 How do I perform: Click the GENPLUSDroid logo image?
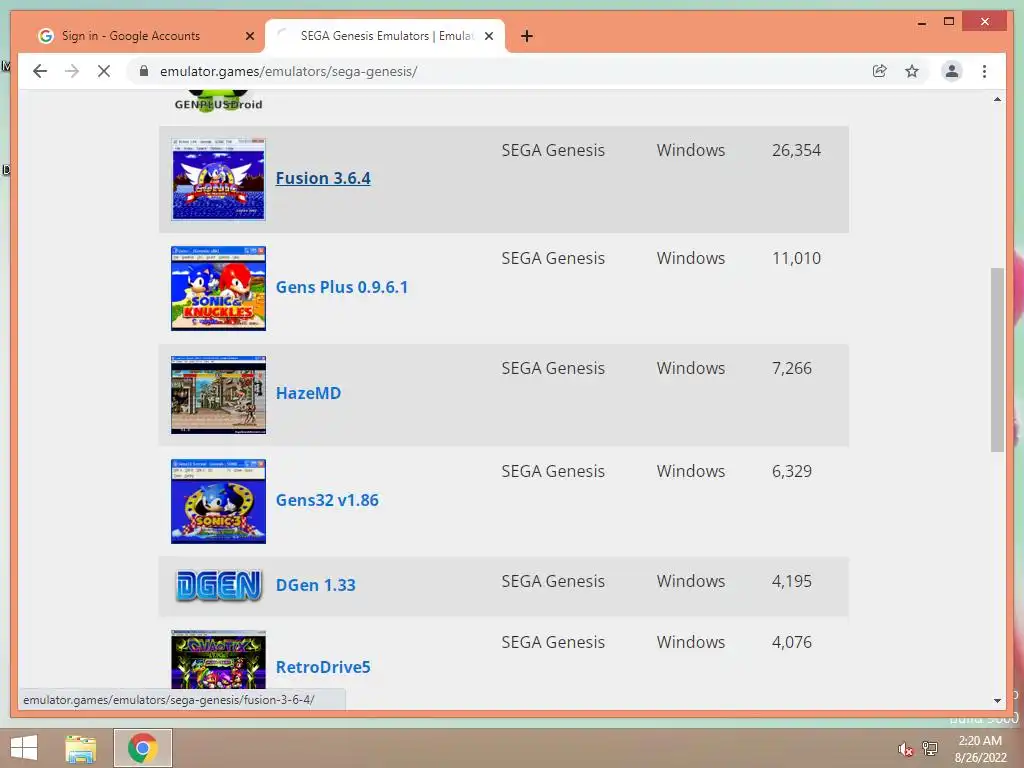coord(218,102)
